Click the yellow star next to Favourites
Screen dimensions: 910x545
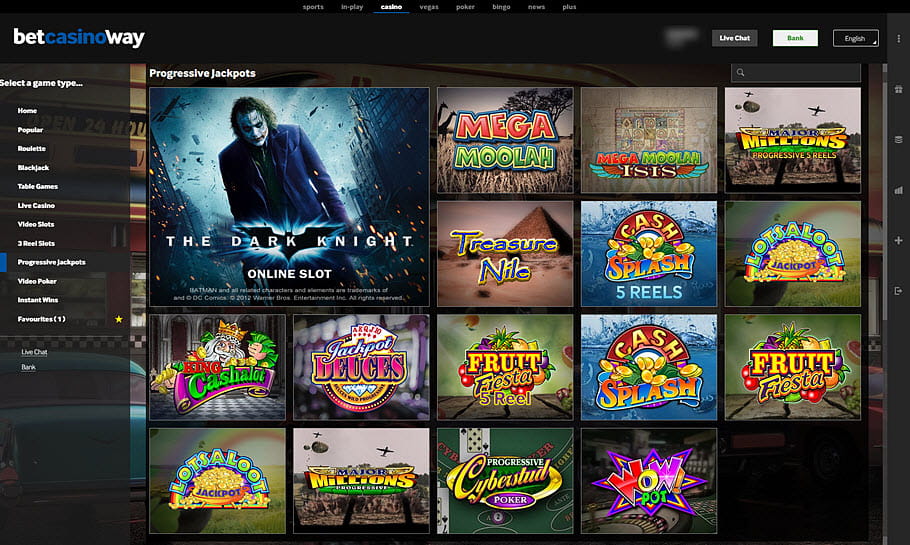click(x=119, y=319)
